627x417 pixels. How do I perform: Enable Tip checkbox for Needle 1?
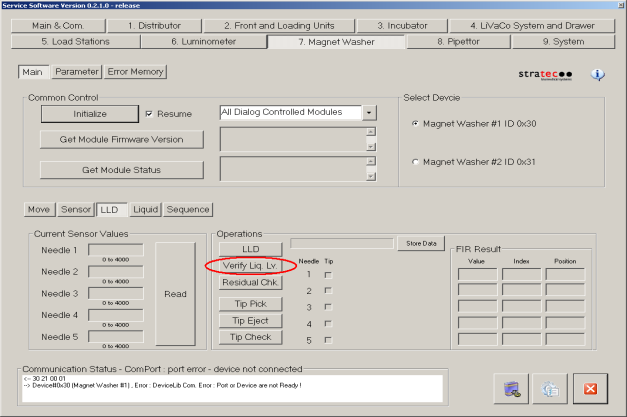[x=329, y=273]
